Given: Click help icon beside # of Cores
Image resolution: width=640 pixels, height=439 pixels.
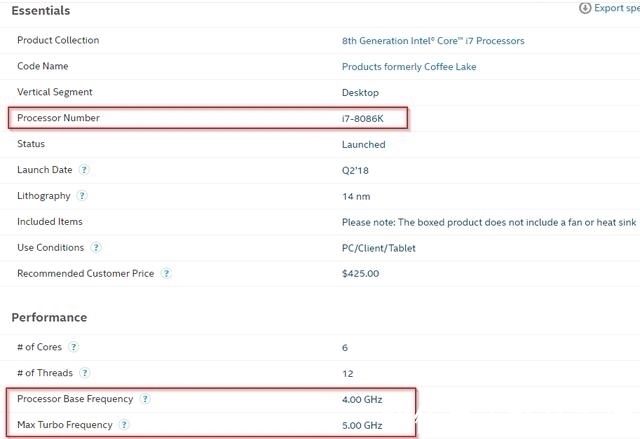Looking at the screenshot, I should [74, 347].
